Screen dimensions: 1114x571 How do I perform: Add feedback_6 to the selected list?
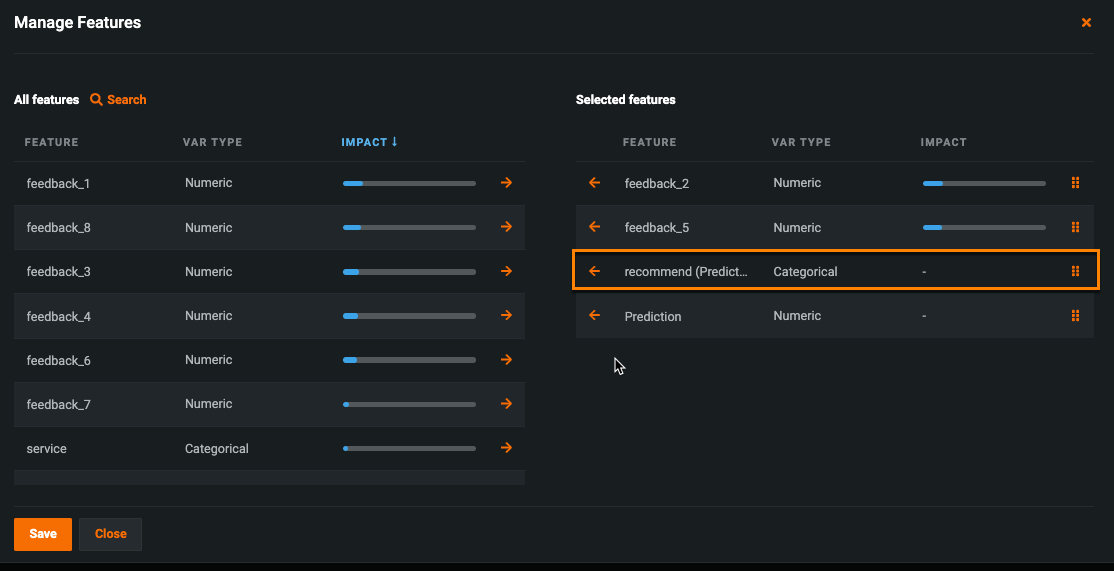coord(506,360)
